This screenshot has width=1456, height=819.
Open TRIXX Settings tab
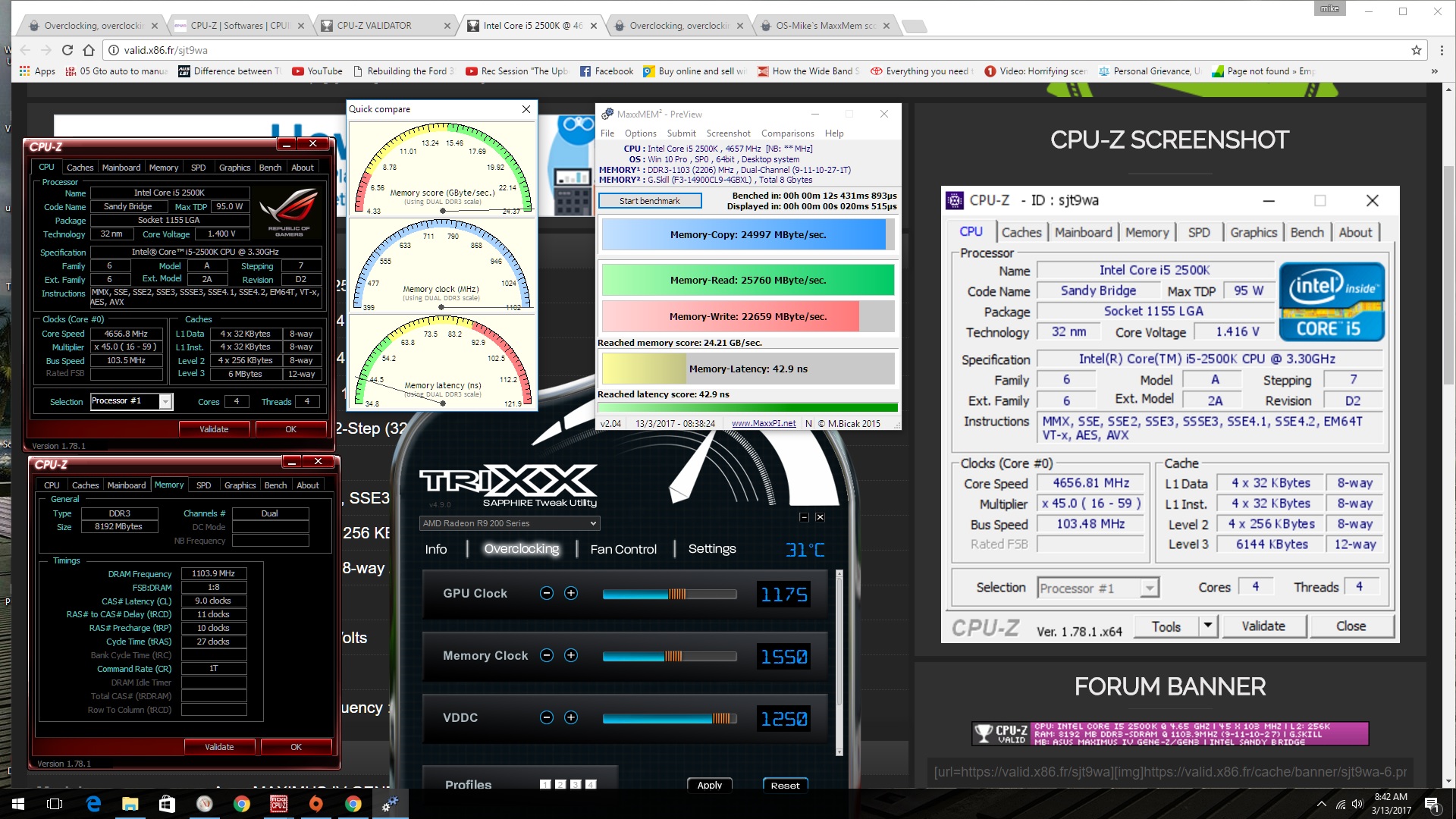coord(712,549)
